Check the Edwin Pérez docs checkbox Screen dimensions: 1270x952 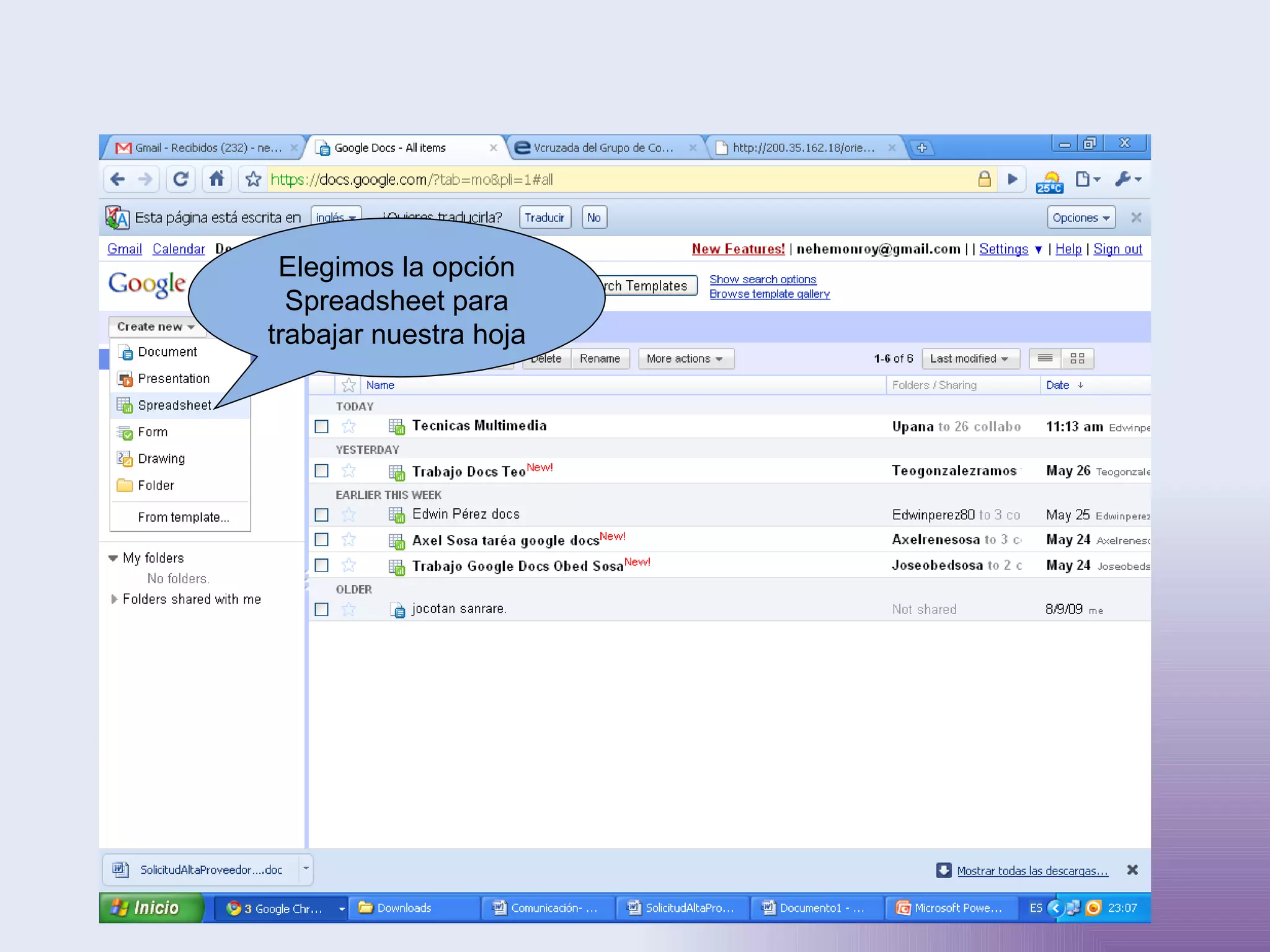coord(321,515)
